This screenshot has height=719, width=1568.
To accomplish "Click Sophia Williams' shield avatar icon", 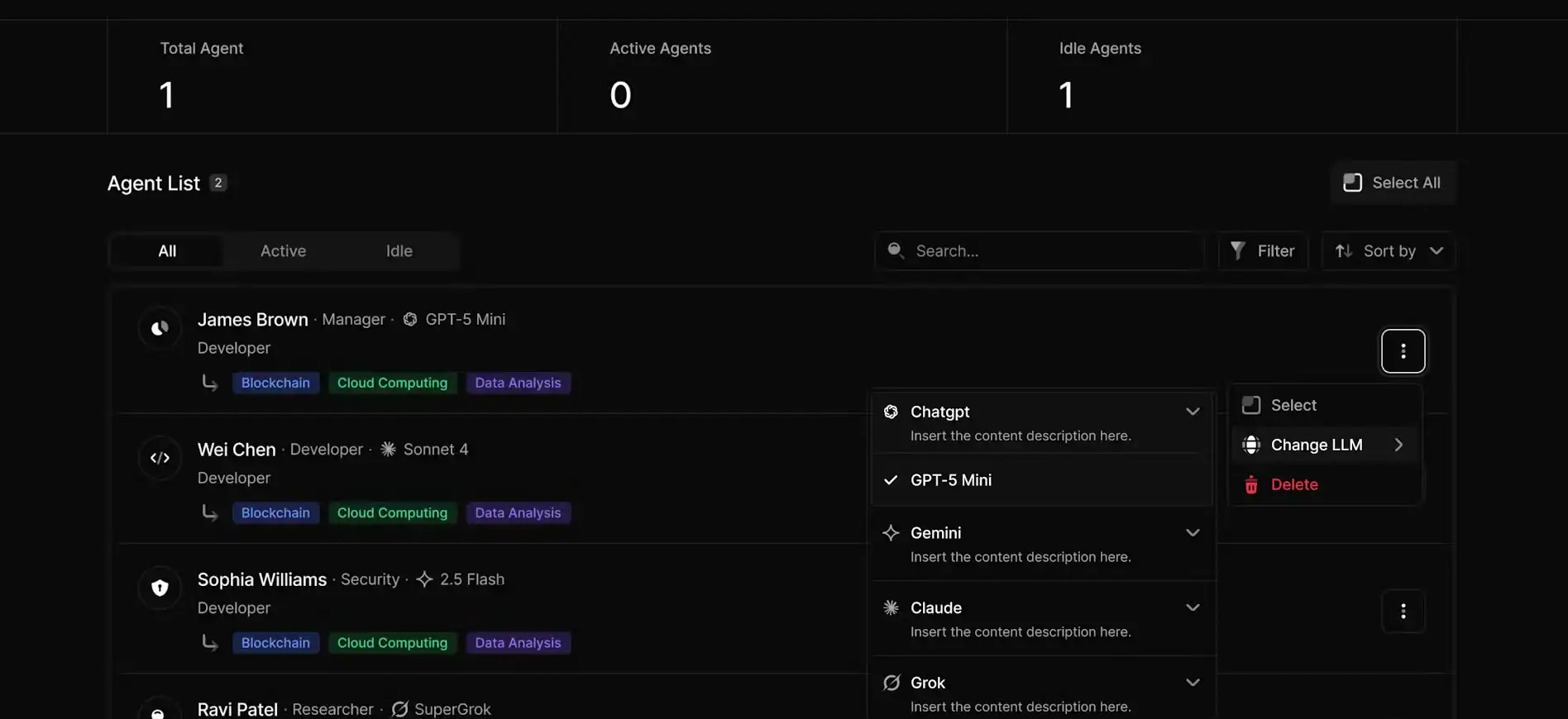I will coord(160,588).
